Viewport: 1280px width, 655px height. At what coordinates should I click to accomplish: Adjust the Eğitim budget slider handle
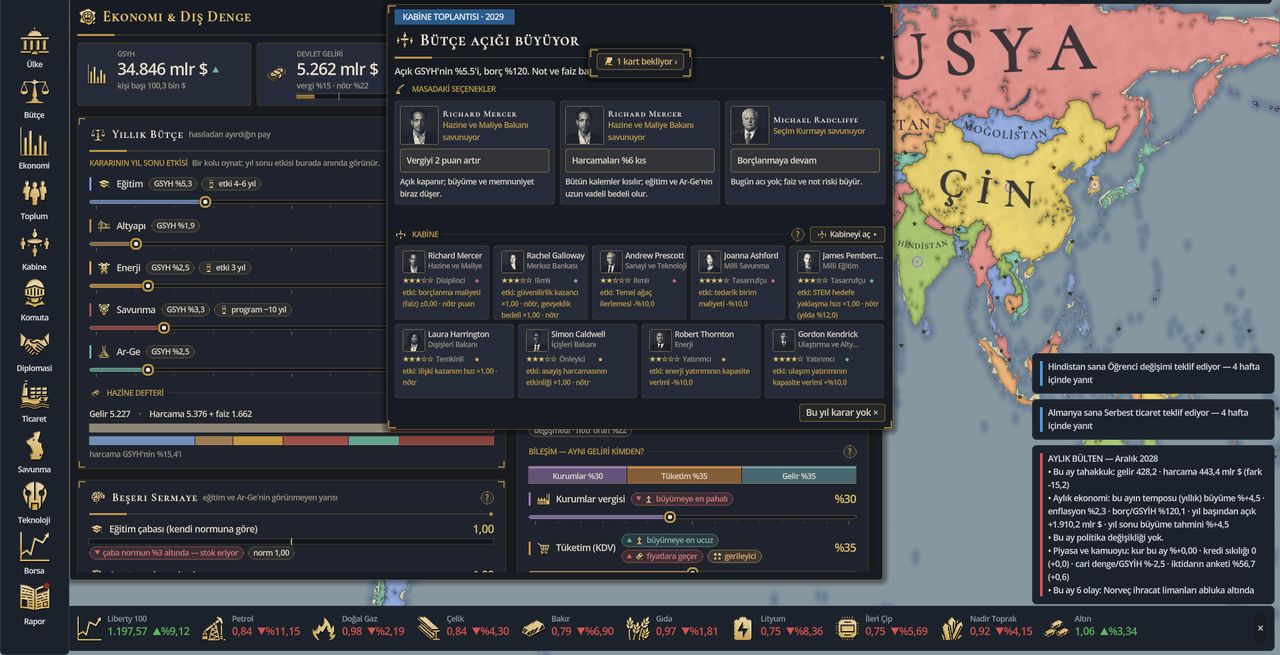coord(205,202)
